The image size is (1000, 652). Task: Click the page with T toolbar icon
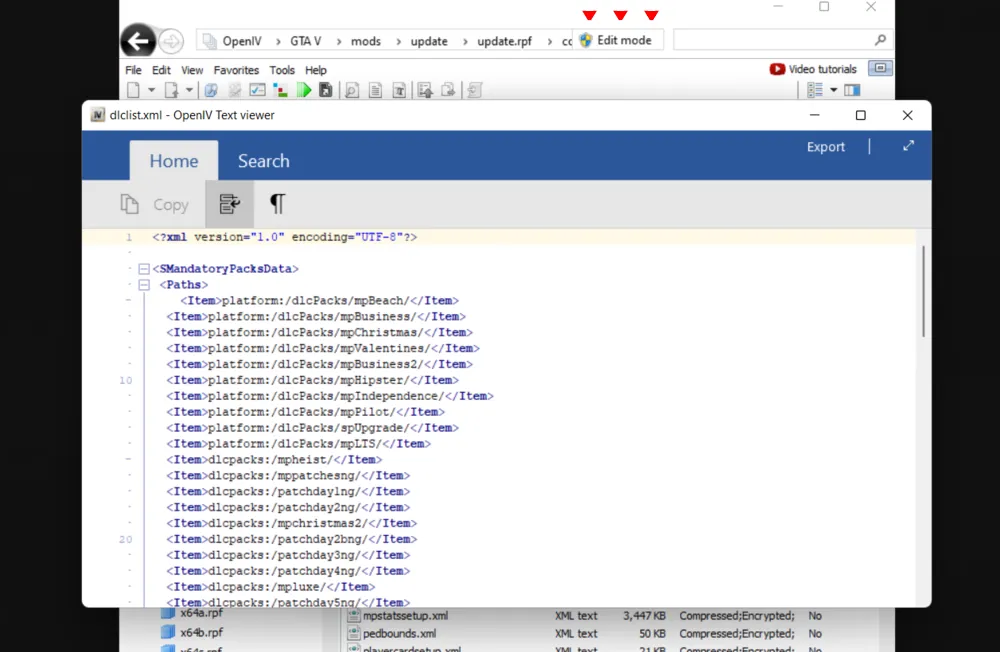399,90
